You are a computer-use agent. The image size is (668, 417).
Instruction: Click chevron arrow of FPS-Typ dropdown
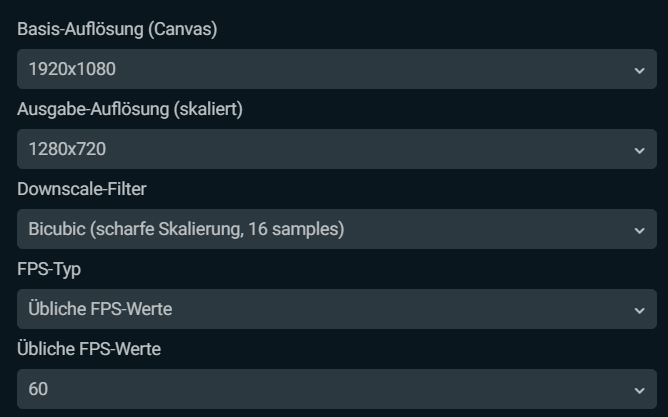tap(639, 310)
